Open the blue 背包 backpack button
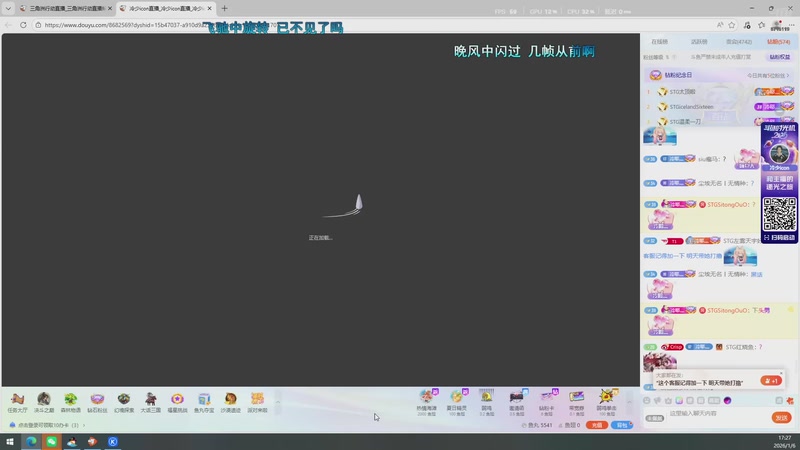The width and height of the screenshot is (800, 450). pyautogui.click(x=622, y=425)
